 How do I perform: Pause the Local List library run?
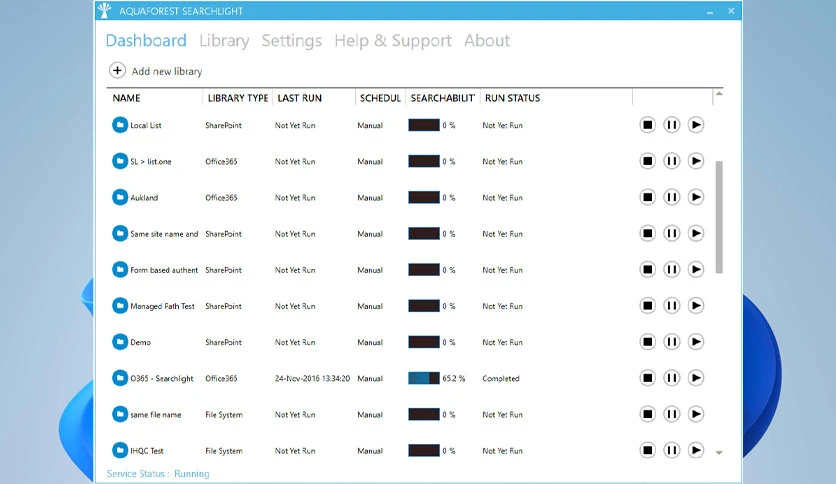672,125
